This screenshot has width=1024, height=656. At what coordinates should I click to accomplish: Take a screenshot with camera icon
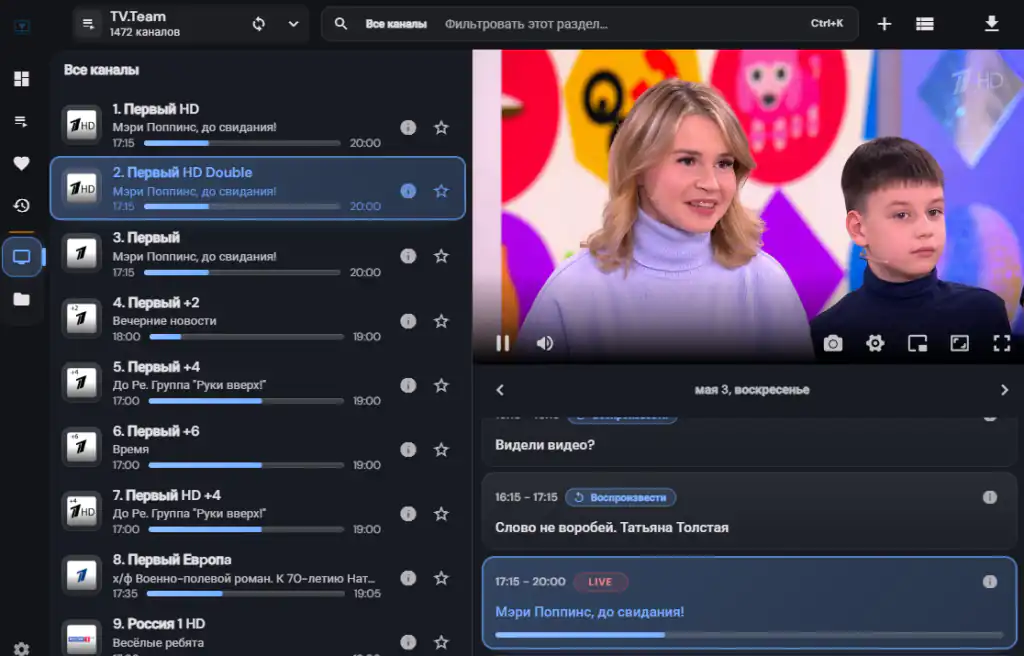(x=833, y=343)
